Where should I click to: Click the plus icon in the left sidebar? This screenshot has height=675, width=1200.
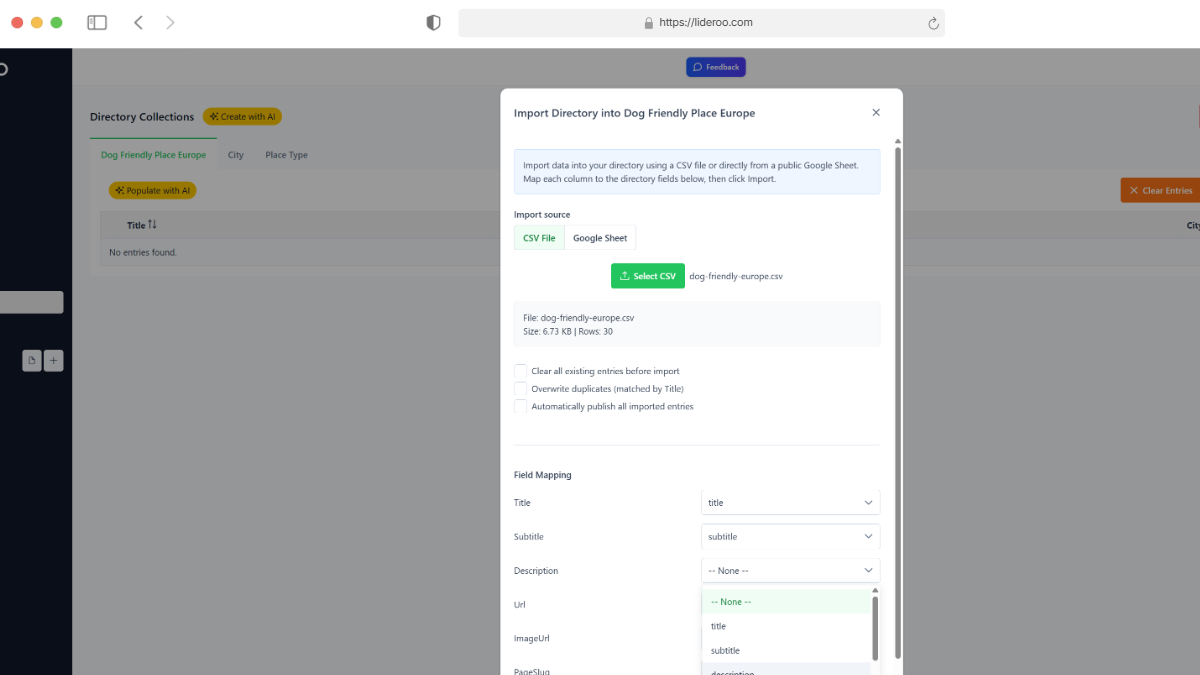coord(53,360)
